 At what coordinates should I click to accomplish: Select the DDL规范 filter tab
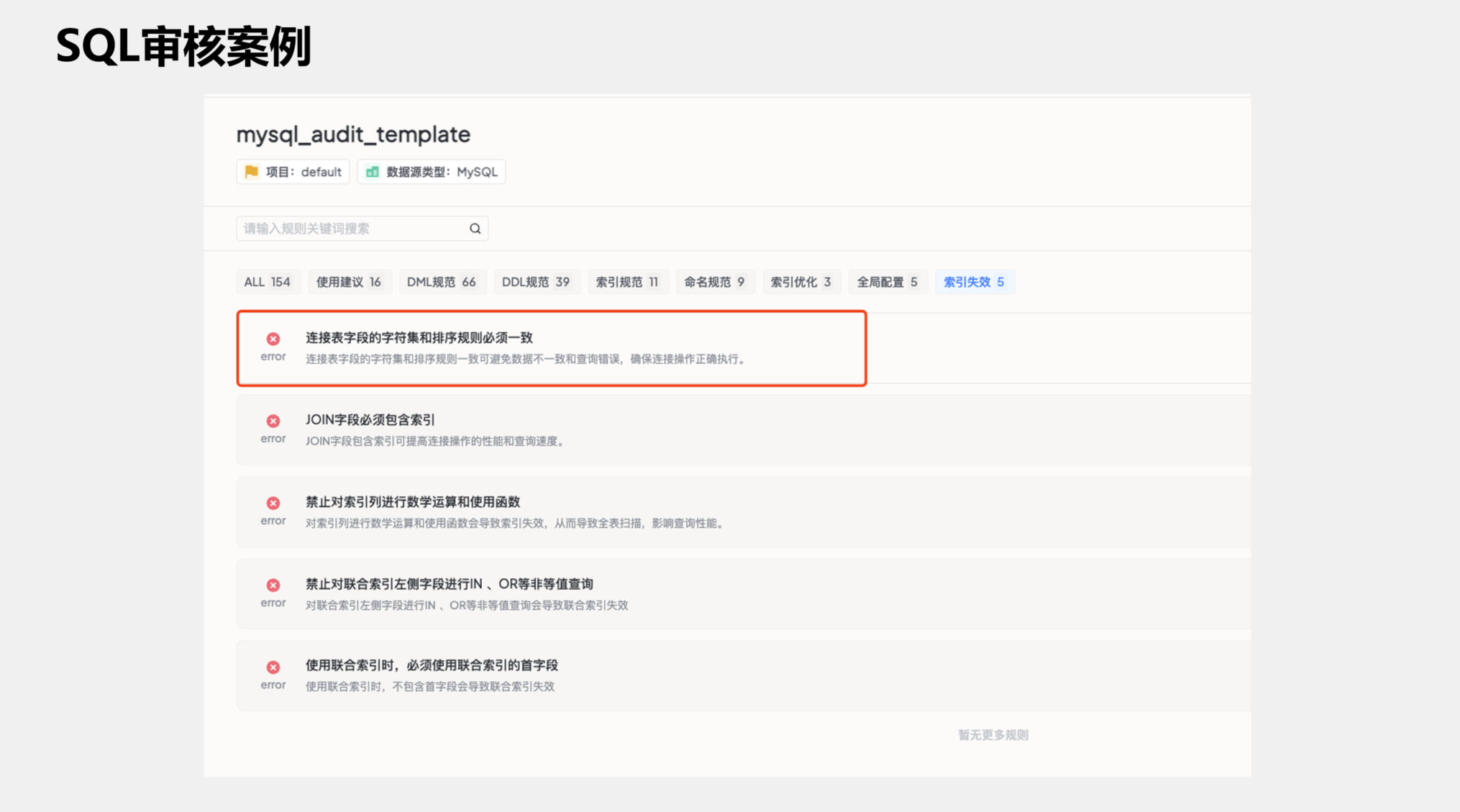point(537,281)
